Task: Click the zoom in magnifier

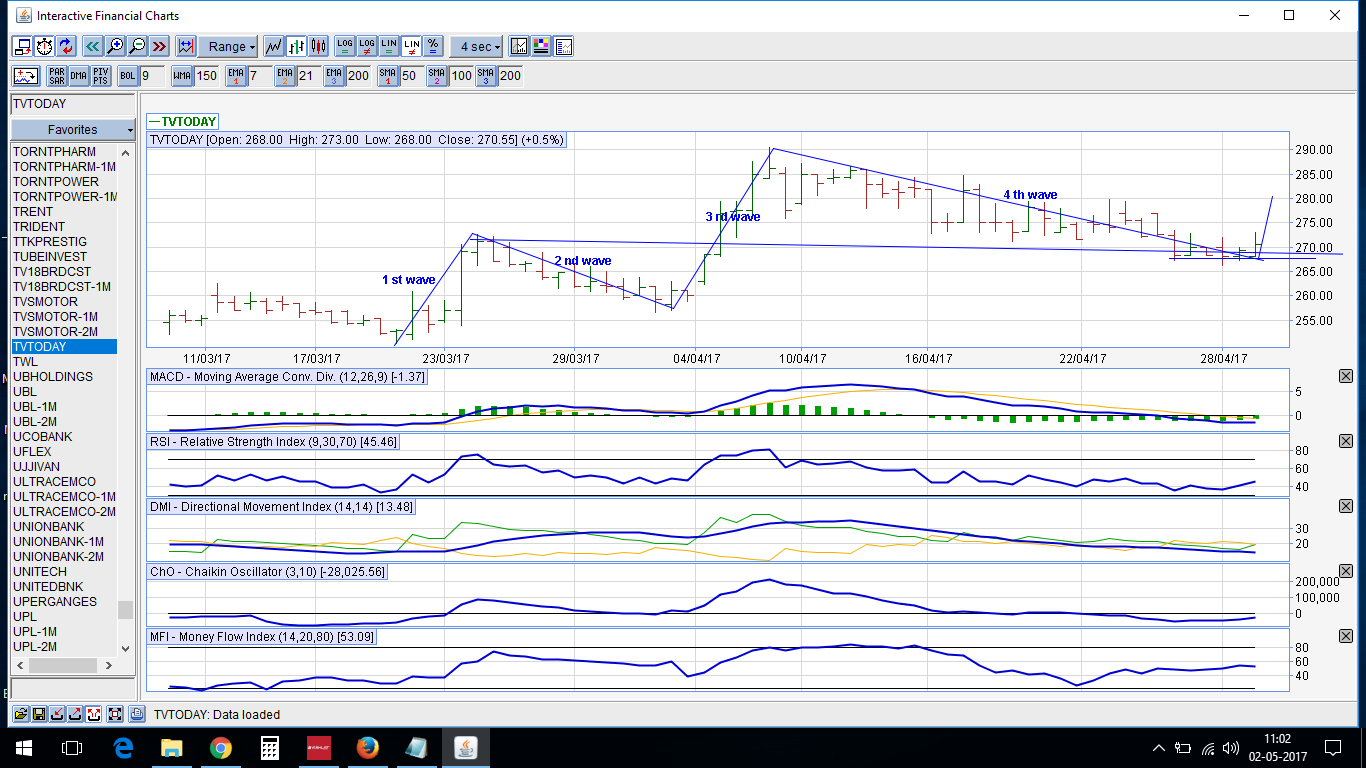Action: [115, 46]
